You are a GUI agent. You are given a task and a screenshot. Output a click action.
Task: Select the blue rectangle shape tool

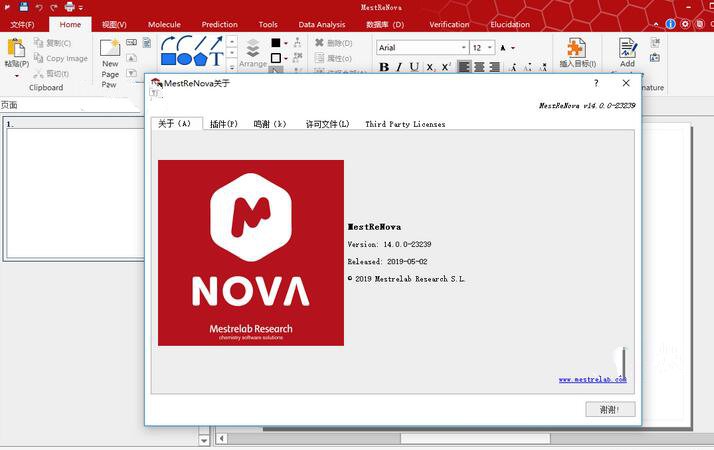point(168,59)
